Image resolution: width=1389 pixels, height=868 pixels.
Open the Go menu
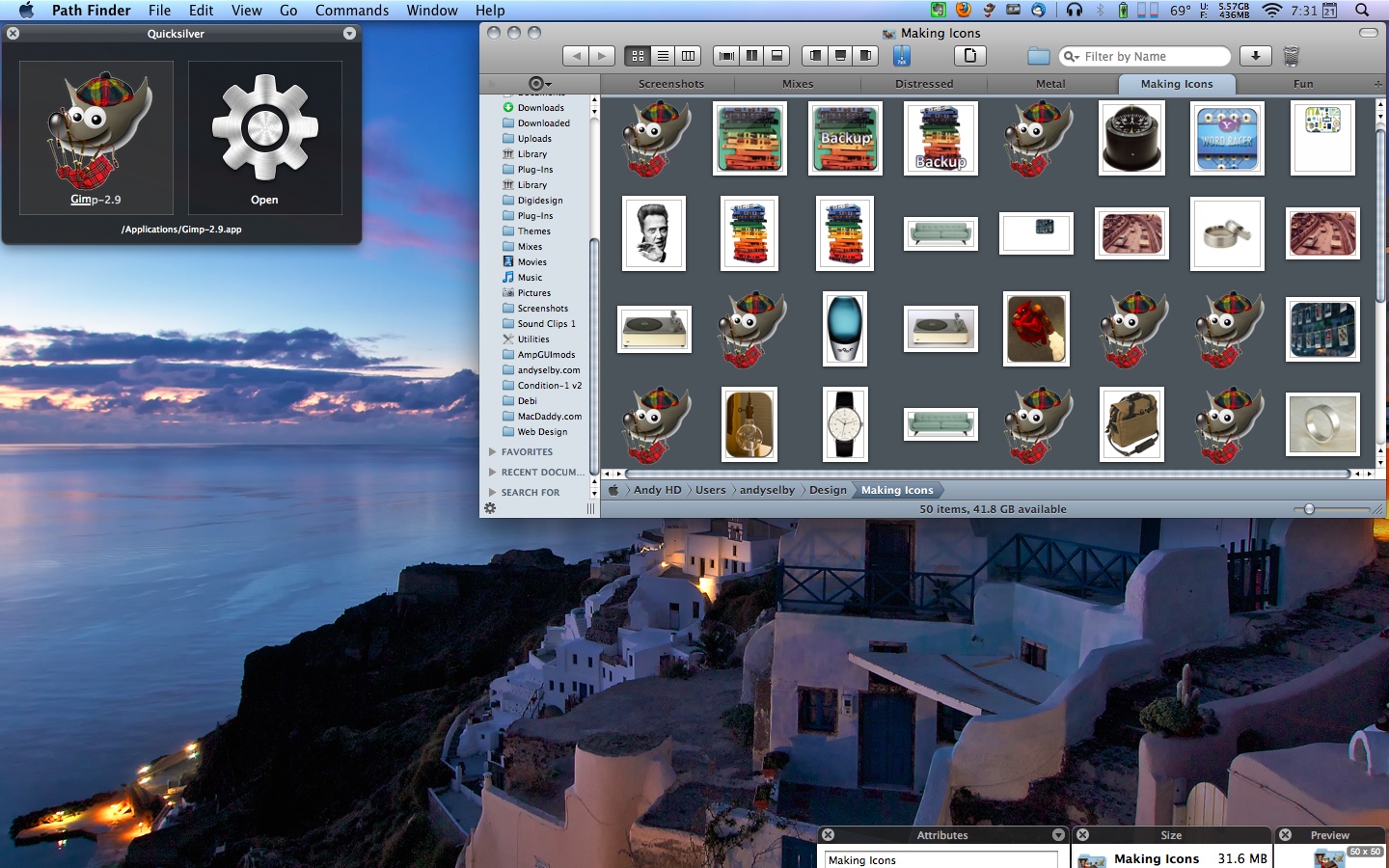pyautogui.click(x=288, y=11)
